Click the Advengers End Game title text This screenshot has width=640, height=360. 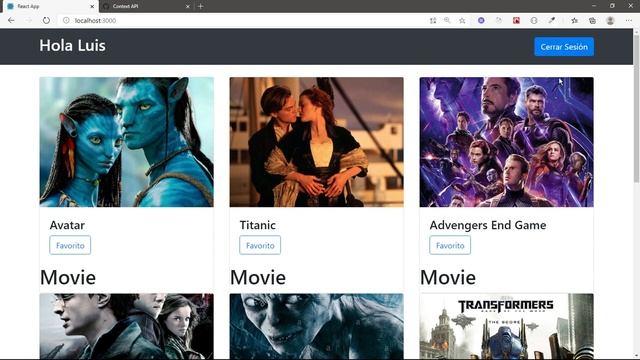[x=488, y=225]
